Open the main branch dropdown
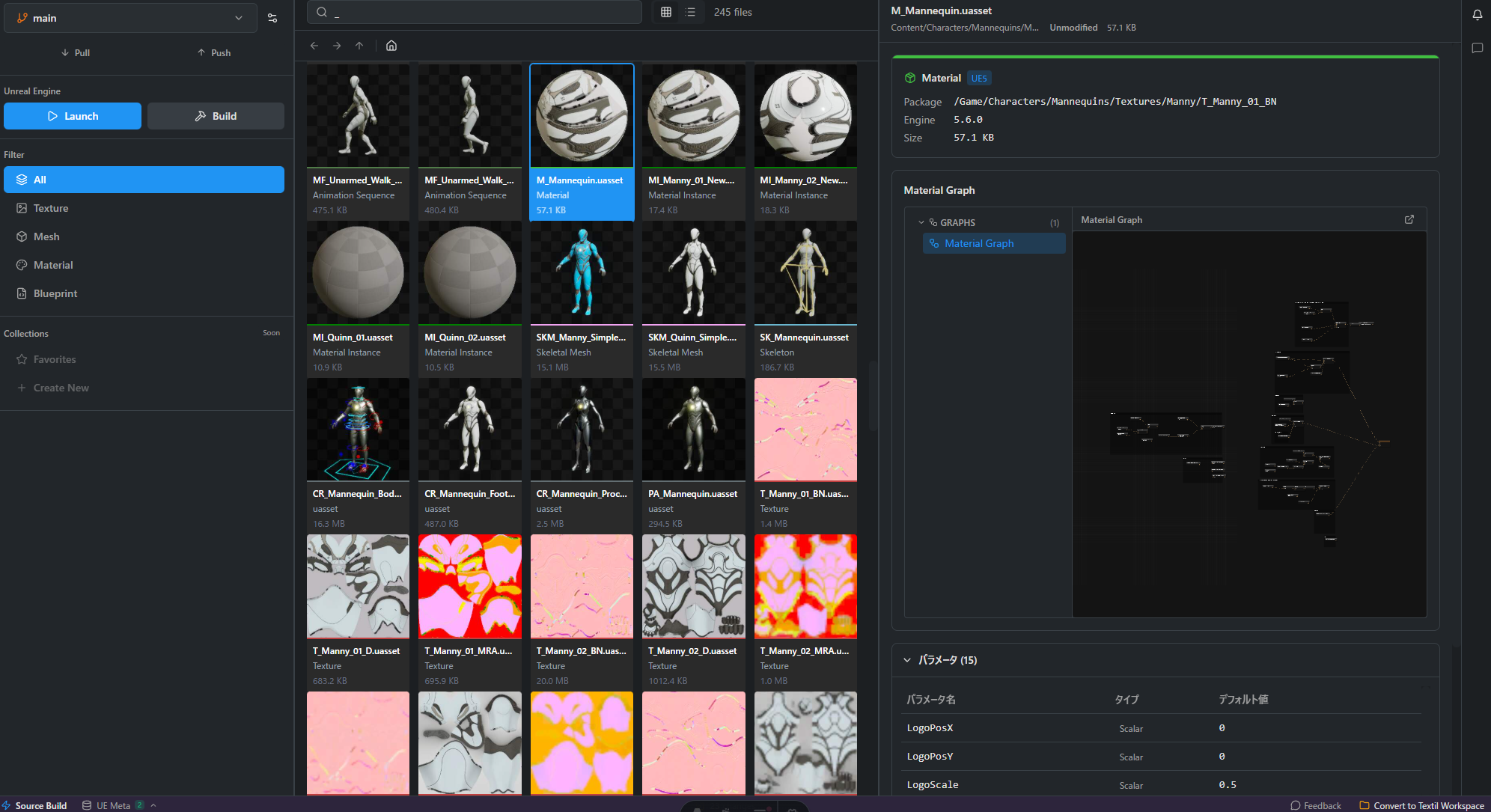Screen dimensions: 1491x812 click(x=130, y=18)
